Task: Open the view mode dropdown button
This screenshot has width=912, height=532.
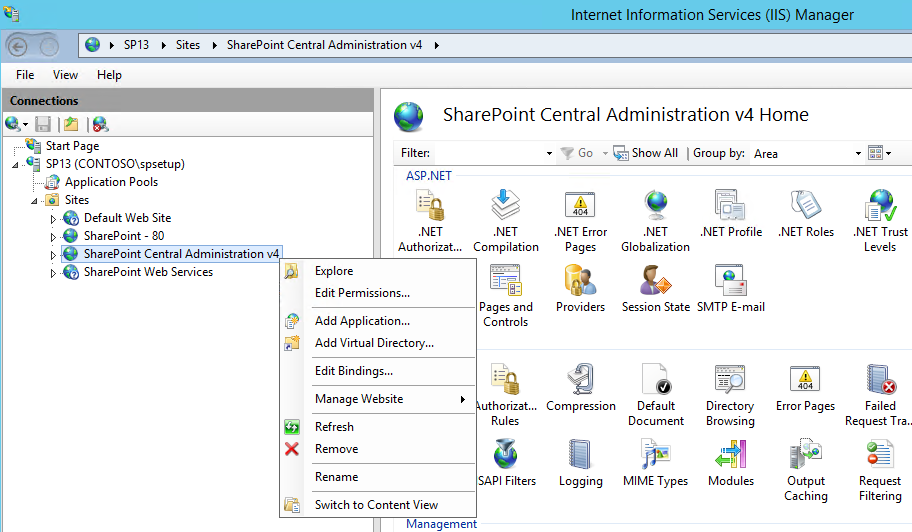Action: 879,153
